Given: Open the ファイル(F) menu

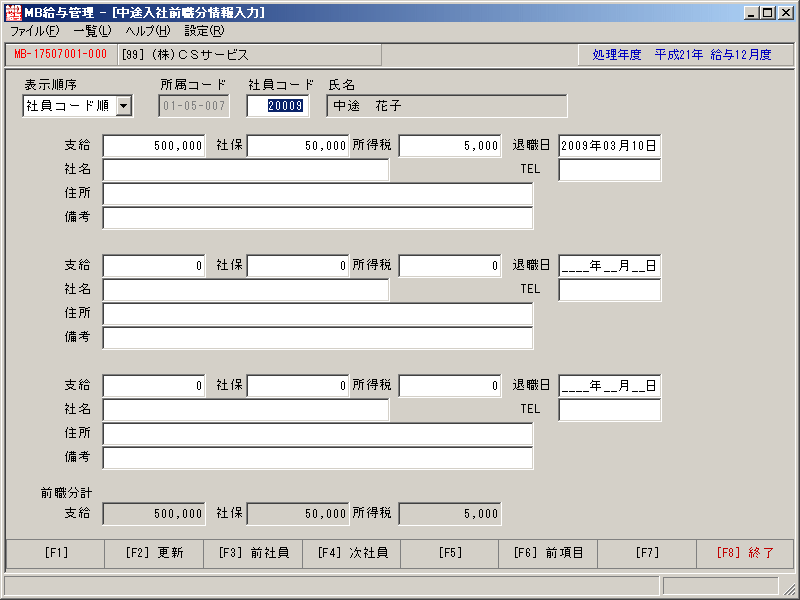Looking at the screenshot, I should [x=35, y=31].
